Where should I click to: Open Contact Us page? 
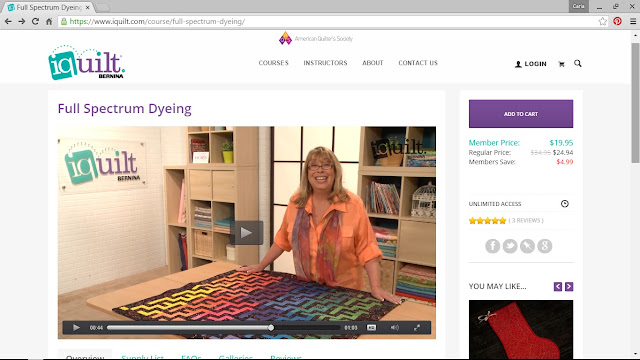click(418, 63)
